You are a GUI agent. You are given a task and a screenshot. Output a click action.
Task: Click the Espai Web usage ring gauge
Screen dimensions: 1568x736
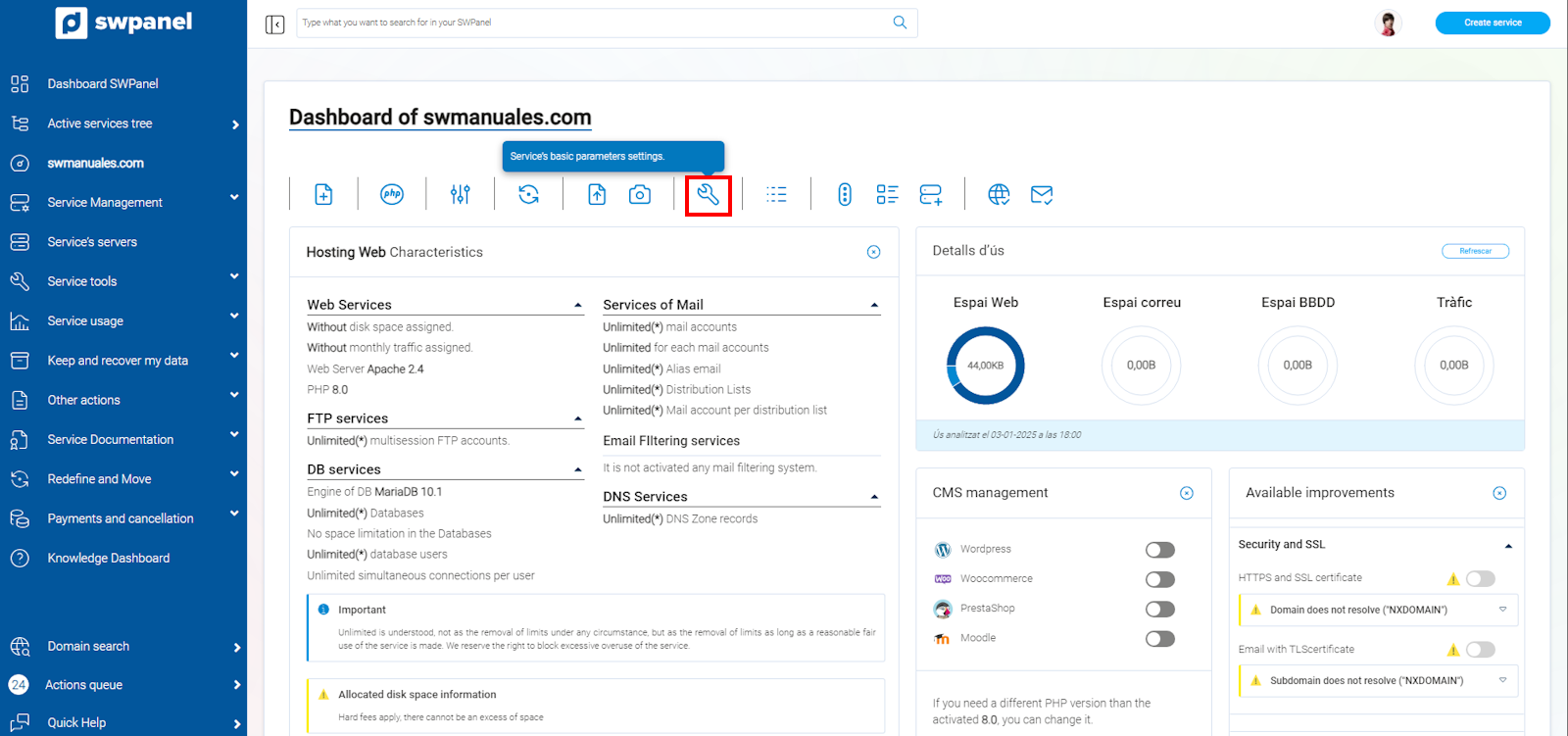(985, 366)
